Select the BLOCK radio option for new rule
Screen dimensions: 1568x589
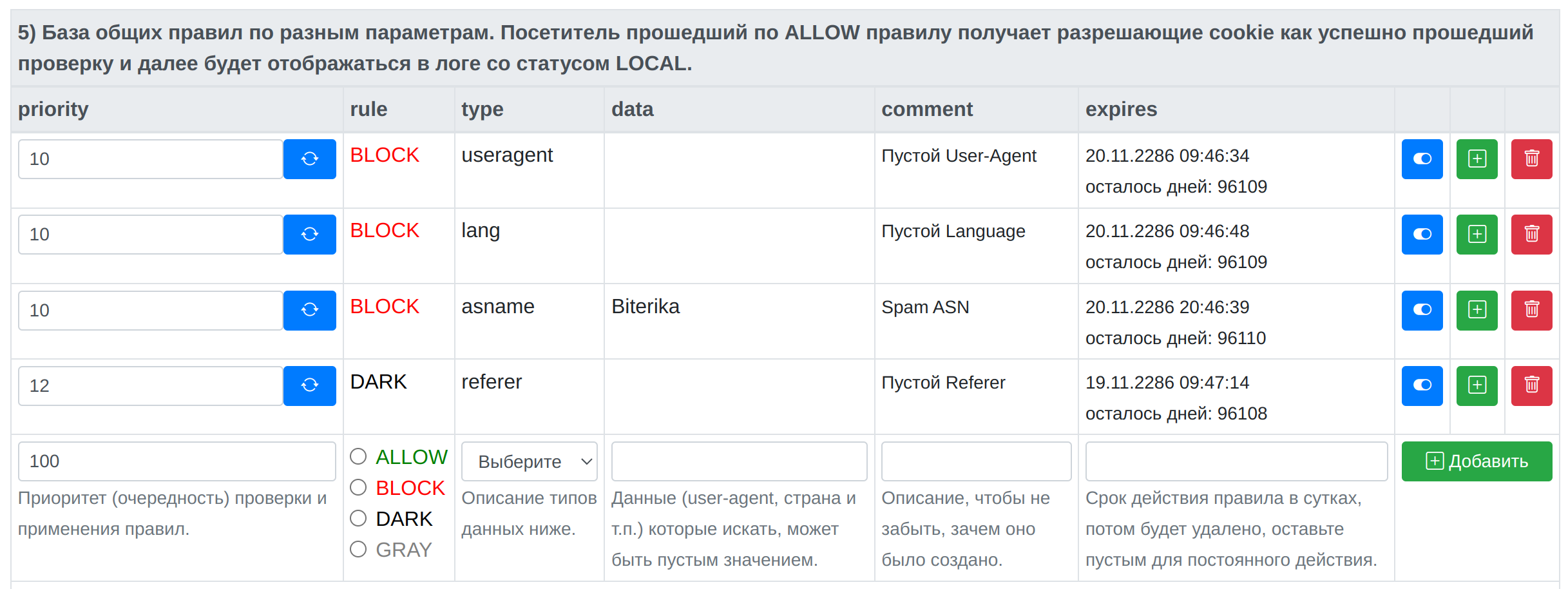[358, 488]
